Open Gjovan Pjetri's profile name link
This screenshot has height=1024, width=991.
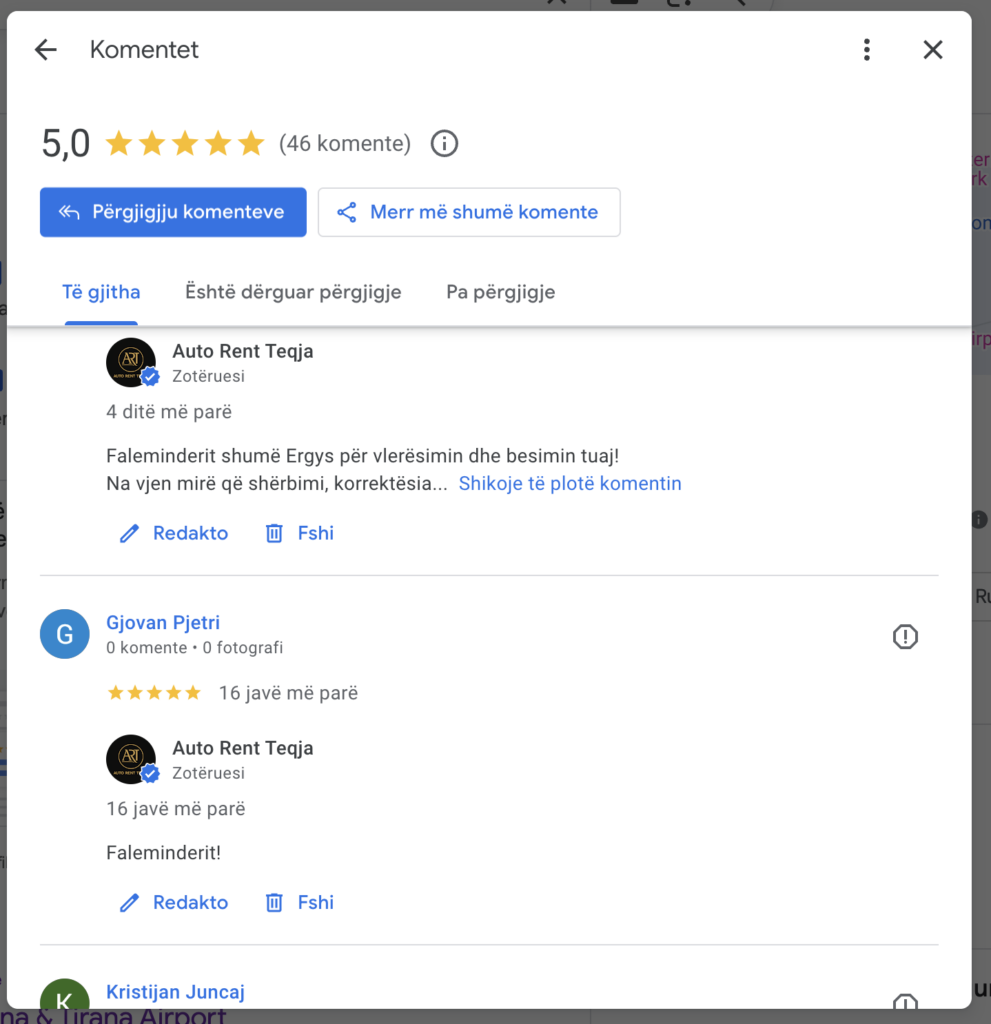pos(163,623)
